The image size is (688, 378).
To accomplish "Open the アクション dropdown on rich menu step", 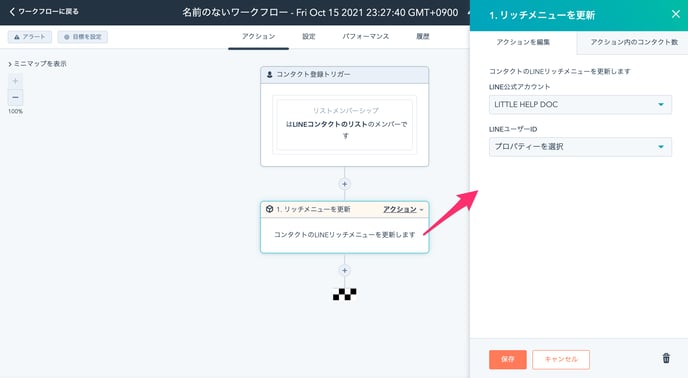I will pos(403,209).
